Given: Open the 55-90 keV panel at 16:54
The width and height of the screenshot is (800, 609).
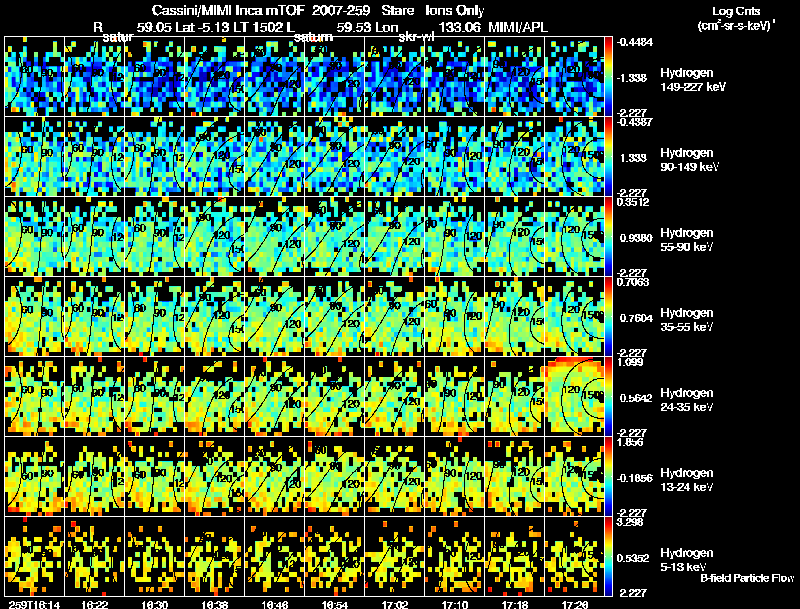Looking at the screenshot, I should click(334, 237).
